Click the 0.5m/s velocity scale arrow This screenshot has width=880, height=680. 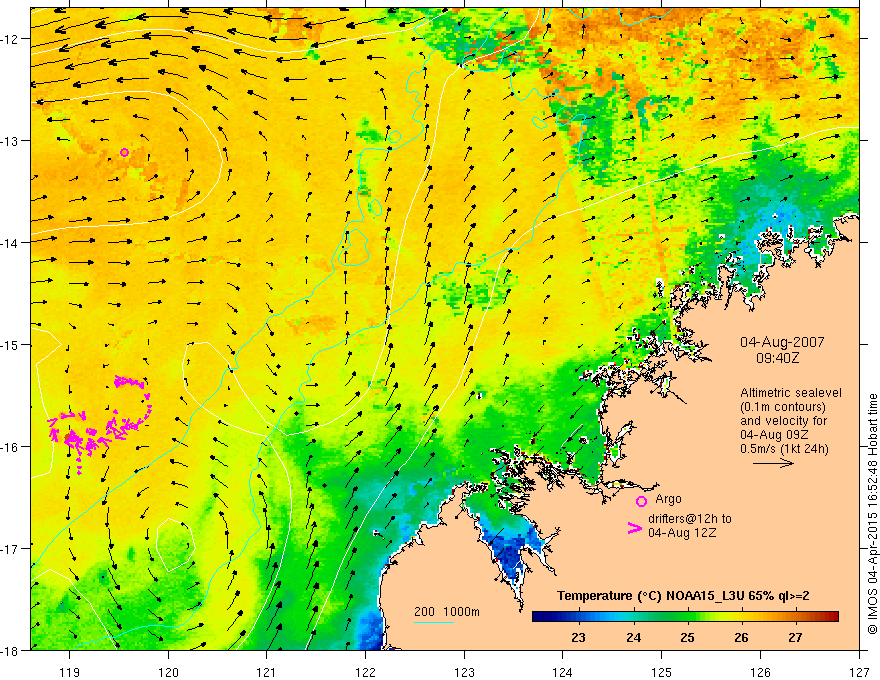773,463
